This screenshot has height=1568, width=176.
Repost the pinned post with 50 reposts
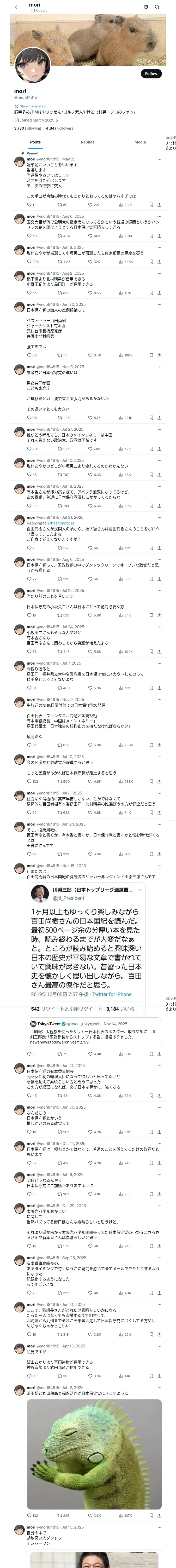(x=62, y=205)
